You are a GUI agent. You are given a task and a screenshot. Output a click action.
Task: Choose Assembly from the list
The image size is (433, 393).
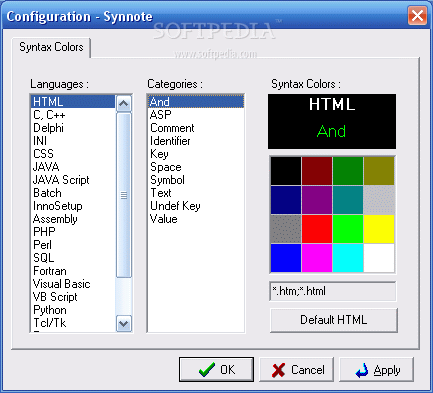pos(73,219)
